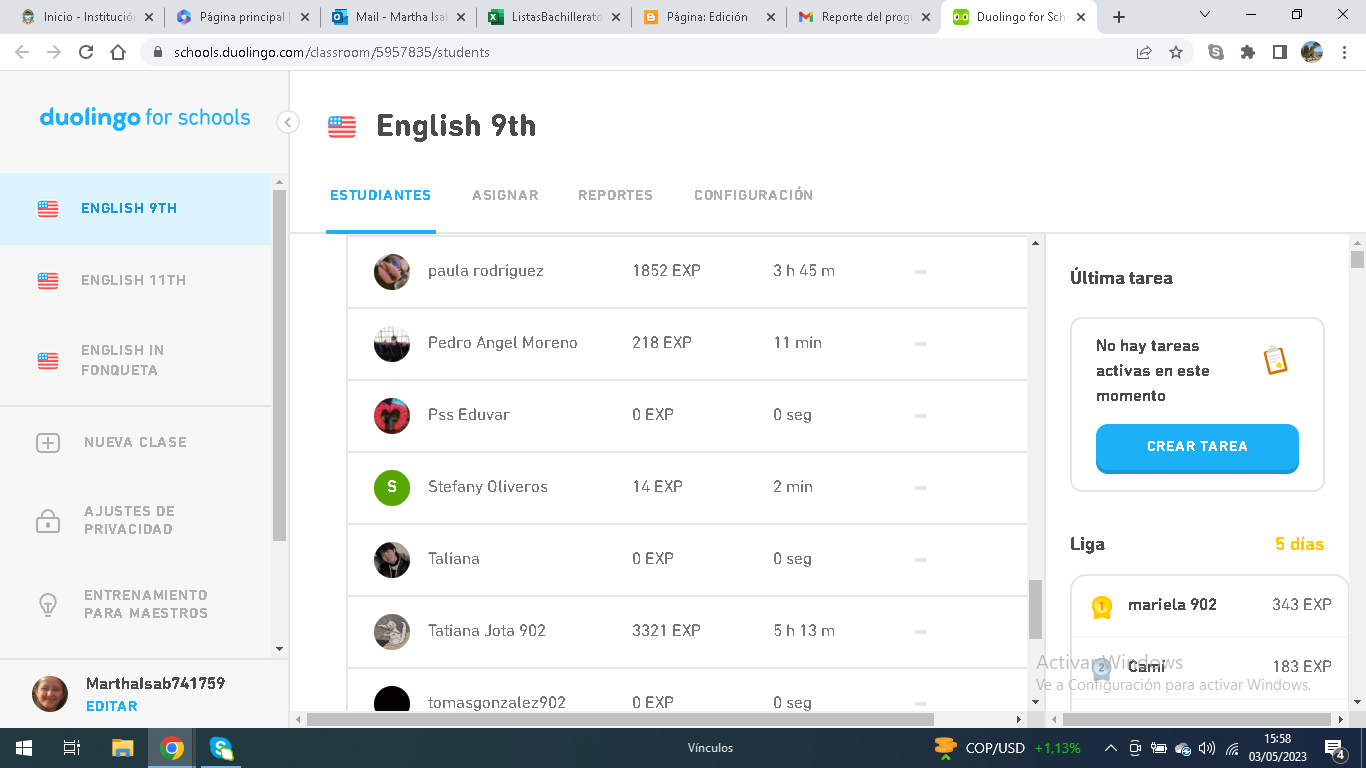The image size is (1366, 768).
Task: Open Skype from the taskbar
Action: [x=221, y=748]
